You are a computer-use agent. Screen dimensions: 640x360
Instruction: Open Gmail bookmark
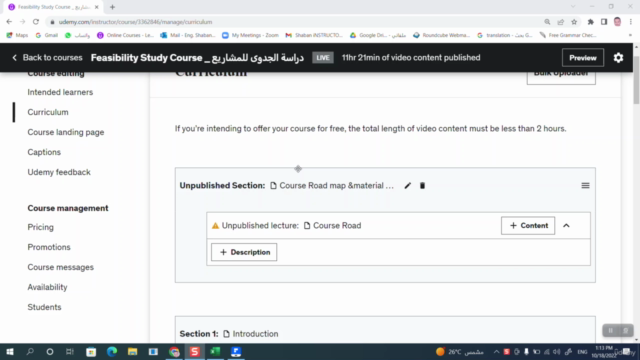tap(47, 36)
